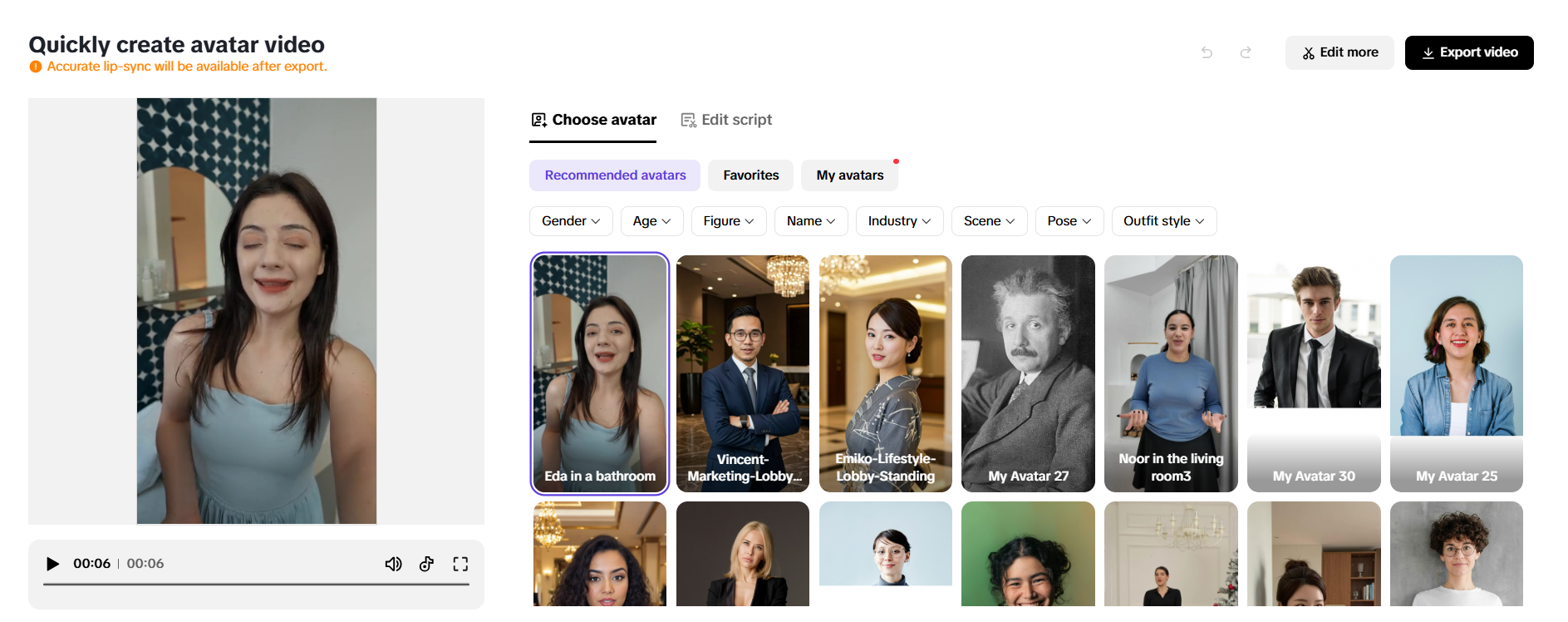The width and height of the screenshot is (1568, 622).
Task: Expand the Gender dropdown
Action: [571, 221]
